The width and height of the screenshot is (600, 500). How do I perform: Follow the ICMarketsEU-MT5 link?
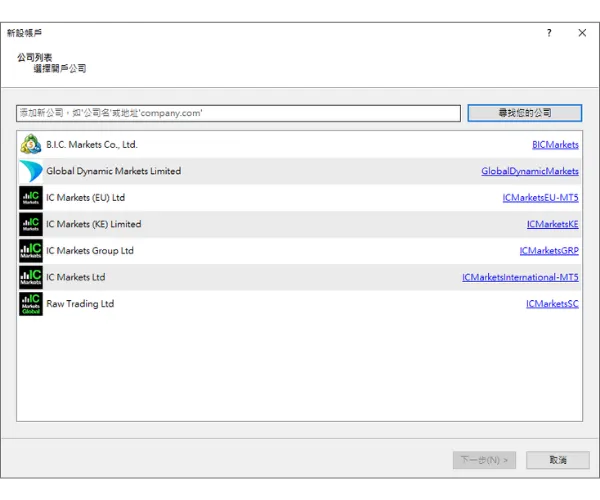[540, 198]
